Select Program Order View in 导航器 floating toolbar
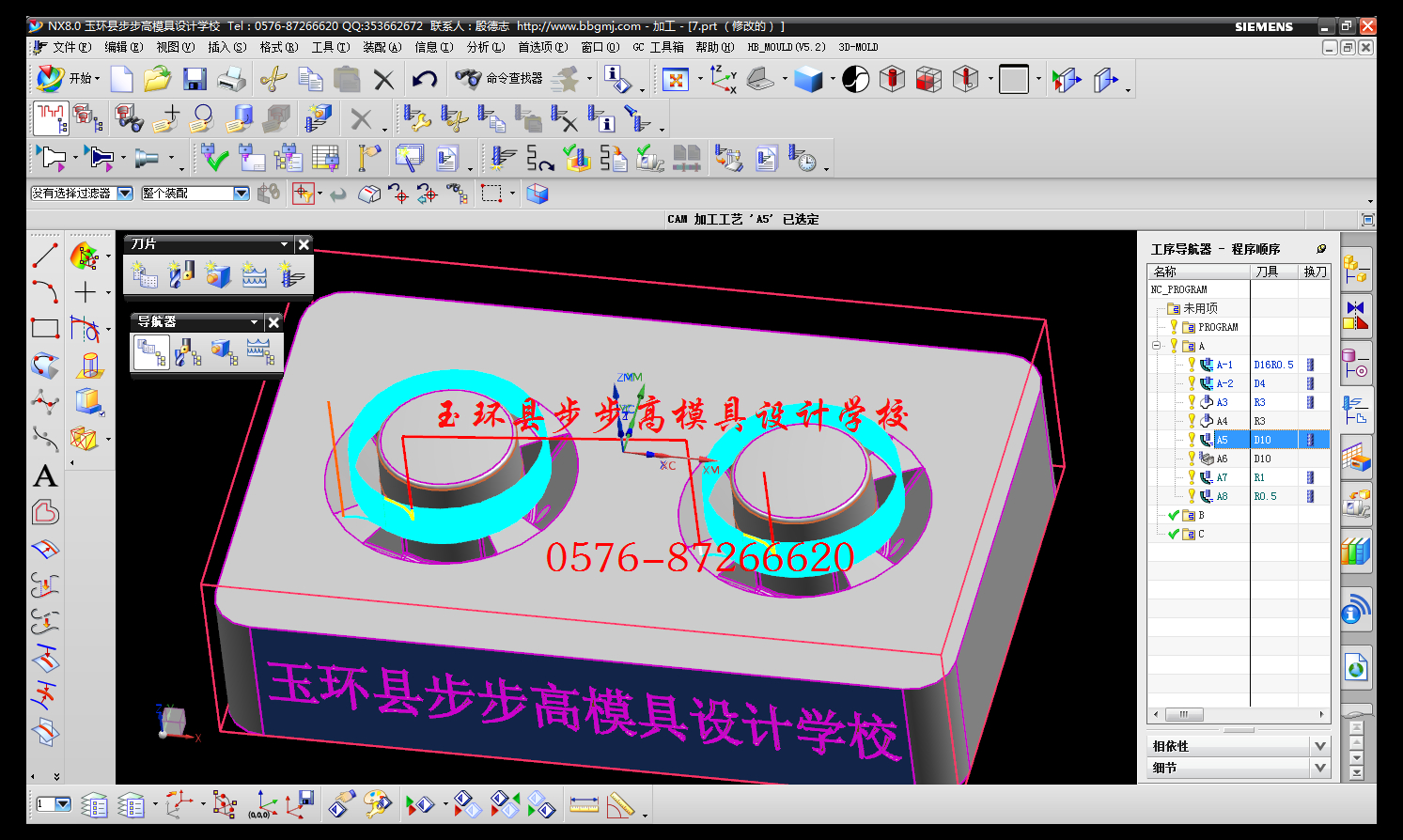 tap(151, 352)
